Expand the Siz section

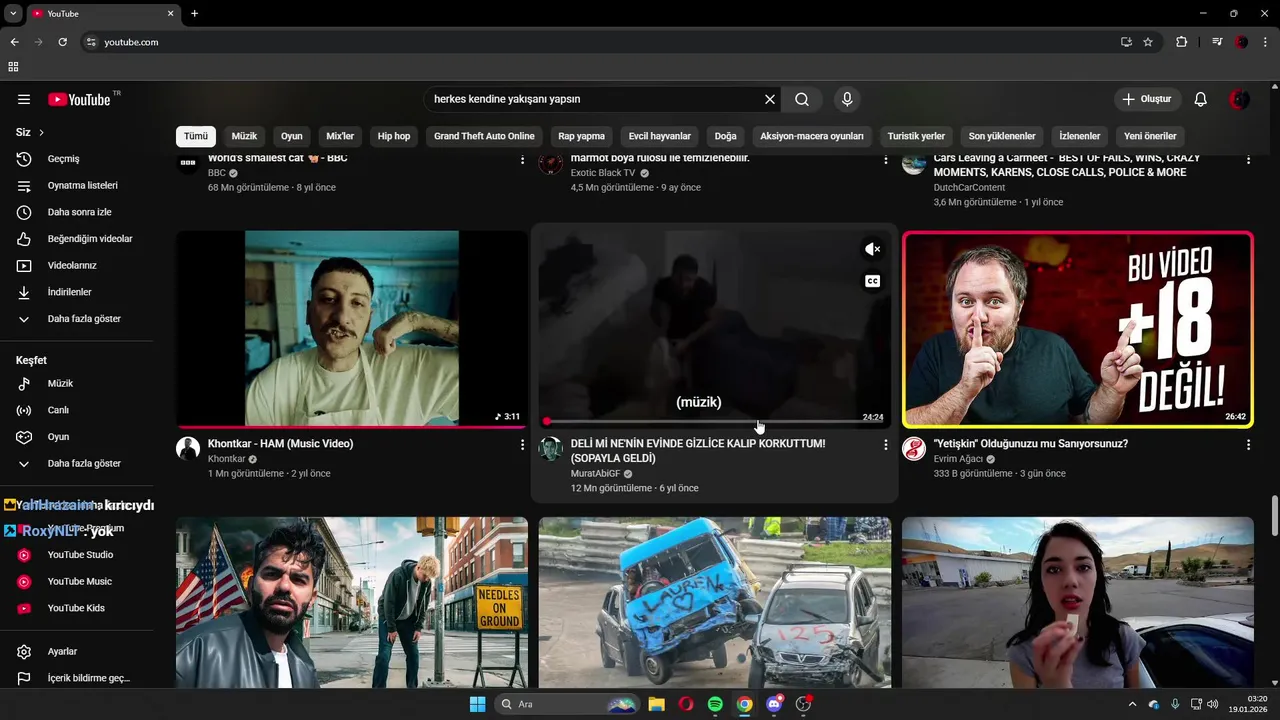(x=30, y=132)
